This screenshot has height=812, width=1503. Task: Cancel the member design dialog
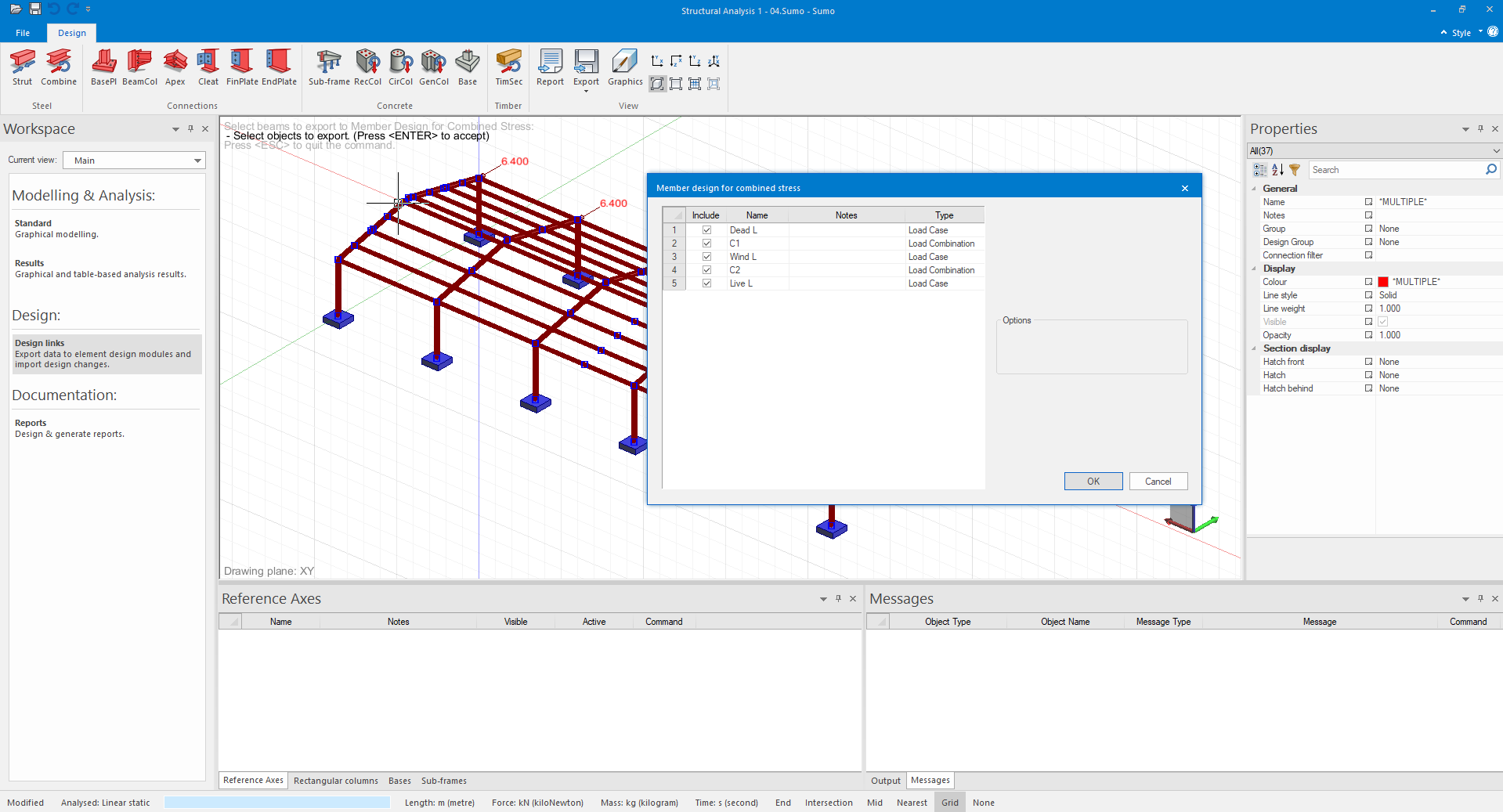1158,482
